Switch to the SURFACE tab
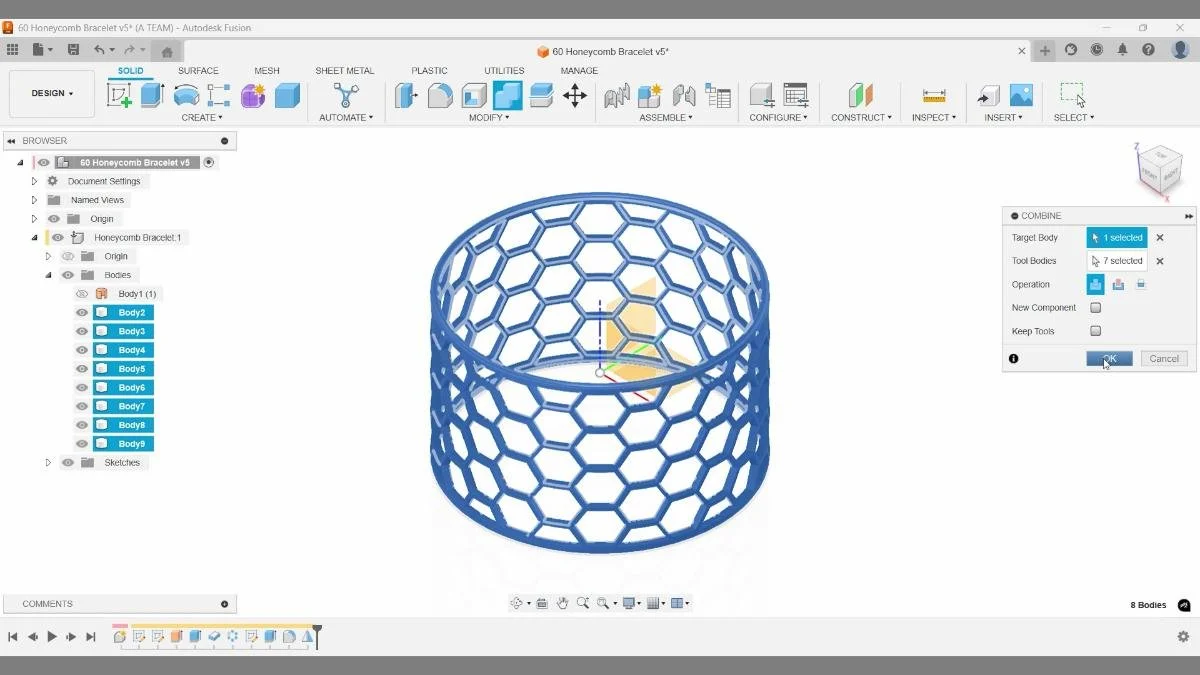Screen dimensions: 1200x675 click(x=198, y=71)
